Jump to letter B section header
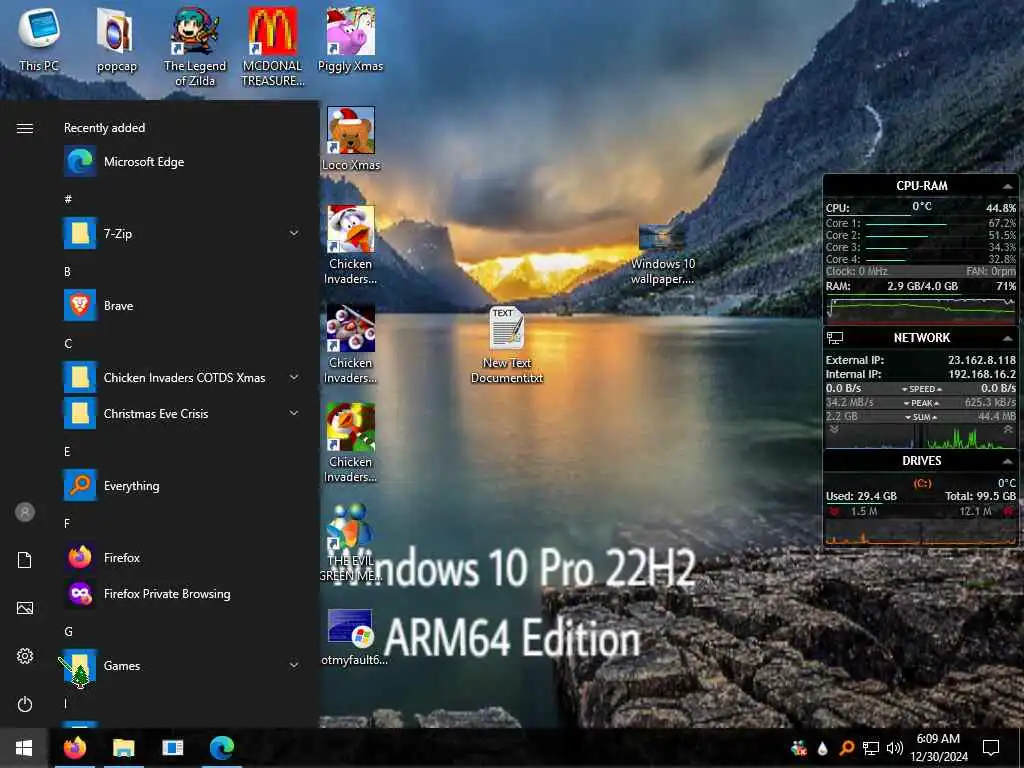Image resolution: width=1024 pixels, height=768 pixels. pyautogui.click(x=67, y=272)
